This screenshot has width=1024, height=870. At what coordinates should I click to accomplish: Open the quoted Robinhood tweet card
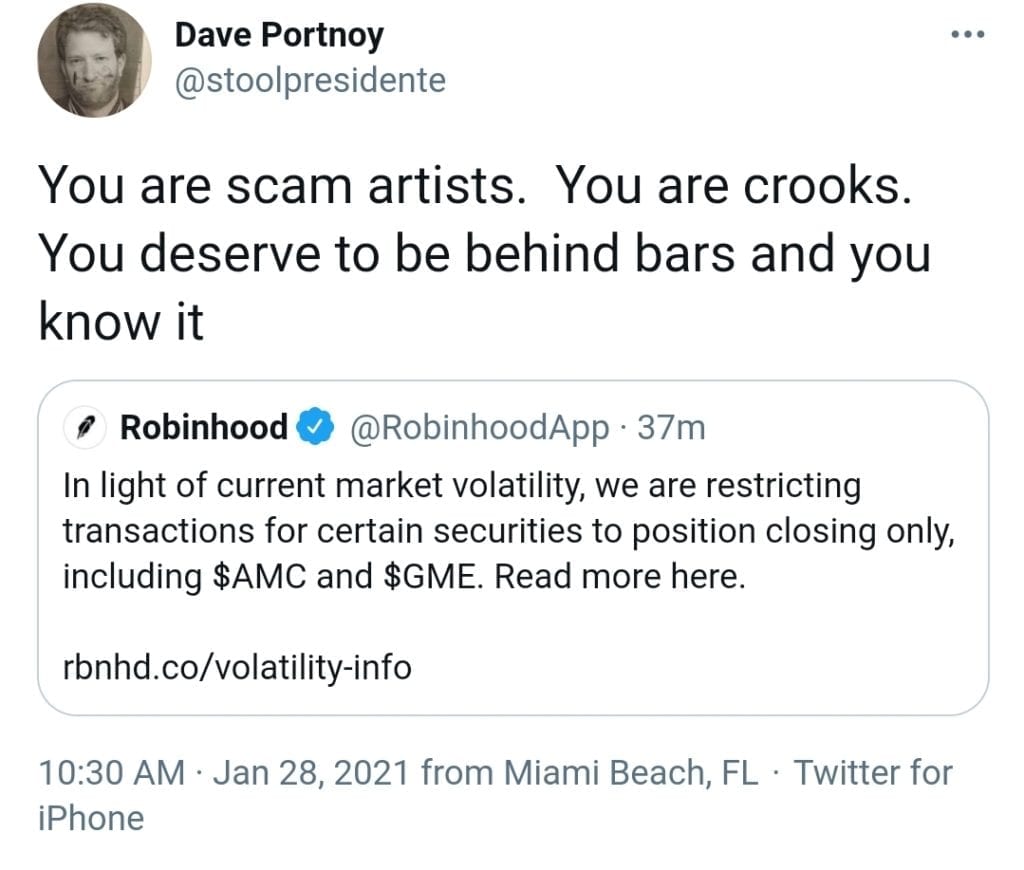pyautogui.click(x=513, y=547)
